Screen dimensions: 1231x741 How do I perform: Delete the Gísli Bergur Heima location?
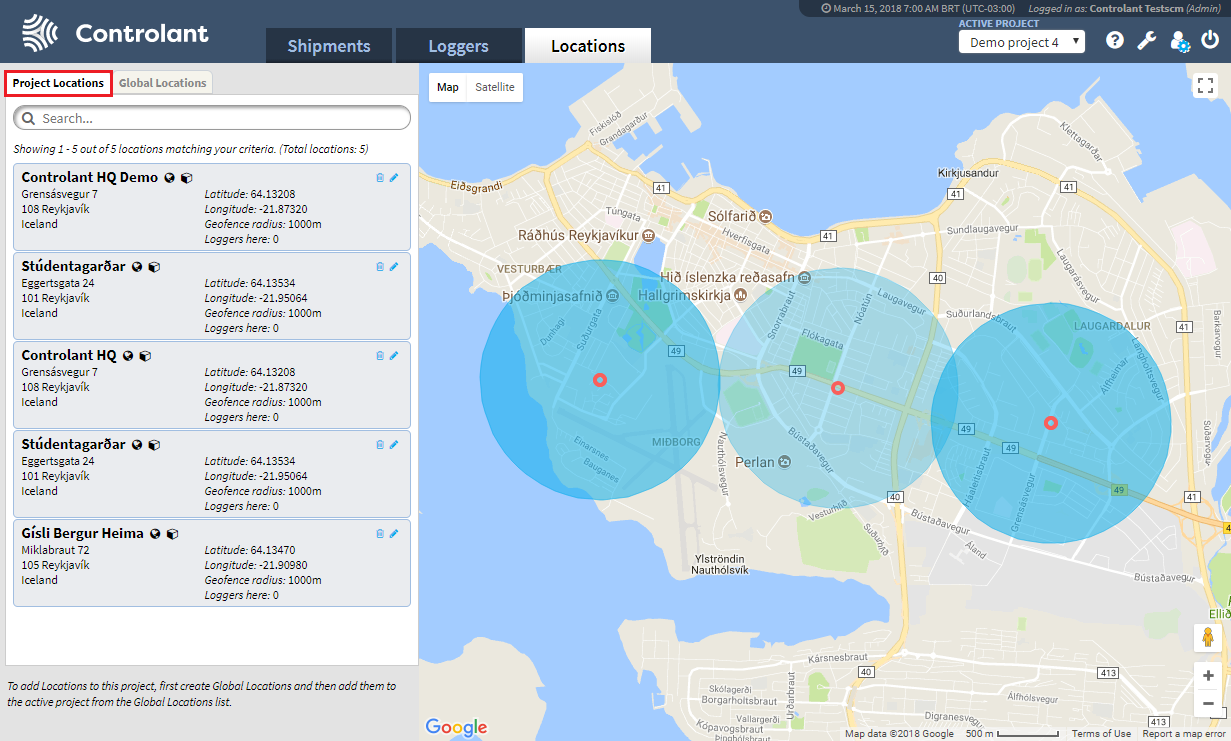click(x=380, y=534)
